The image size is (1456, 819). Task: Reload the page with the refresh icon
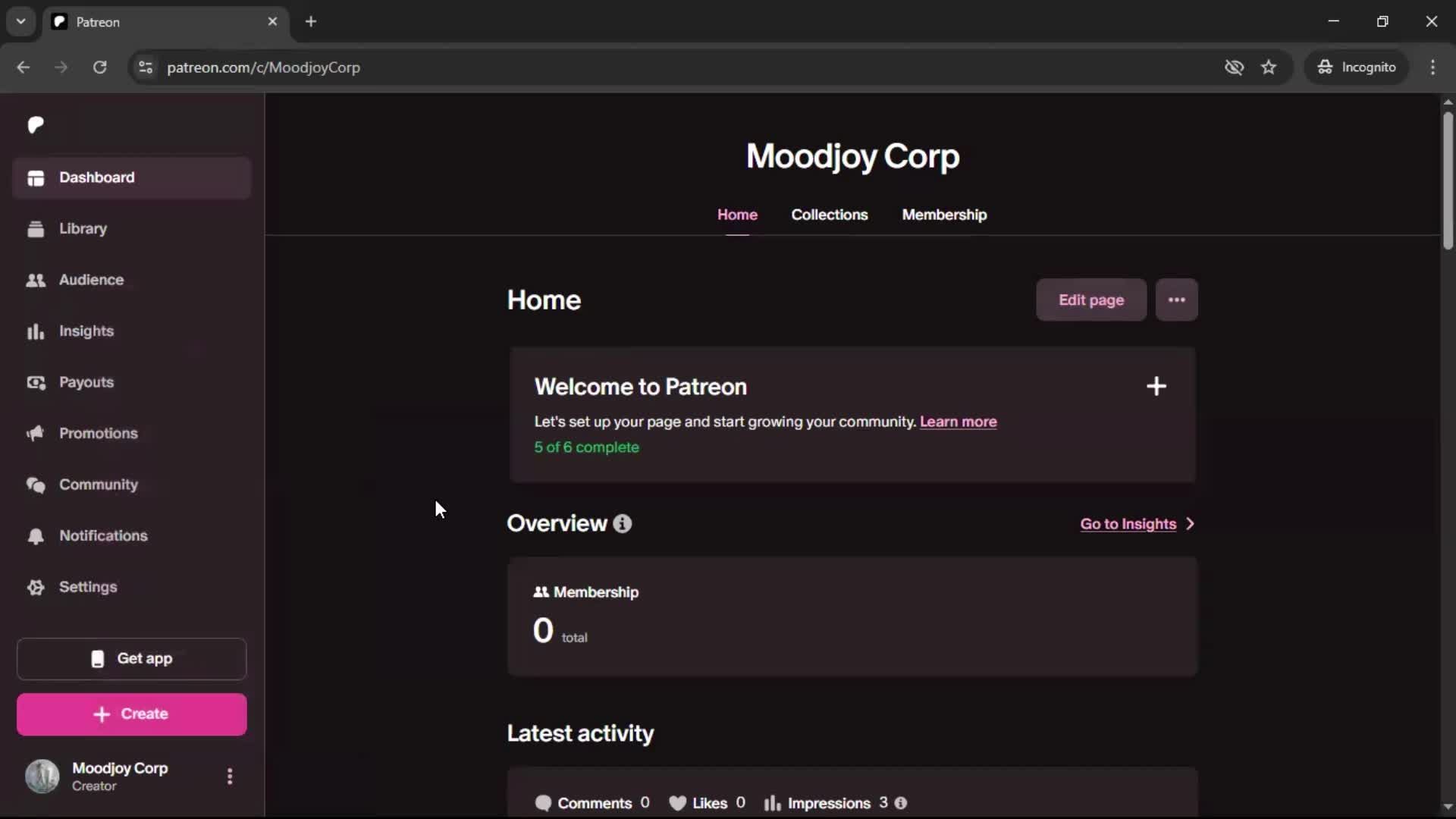[x=99, y=67]
